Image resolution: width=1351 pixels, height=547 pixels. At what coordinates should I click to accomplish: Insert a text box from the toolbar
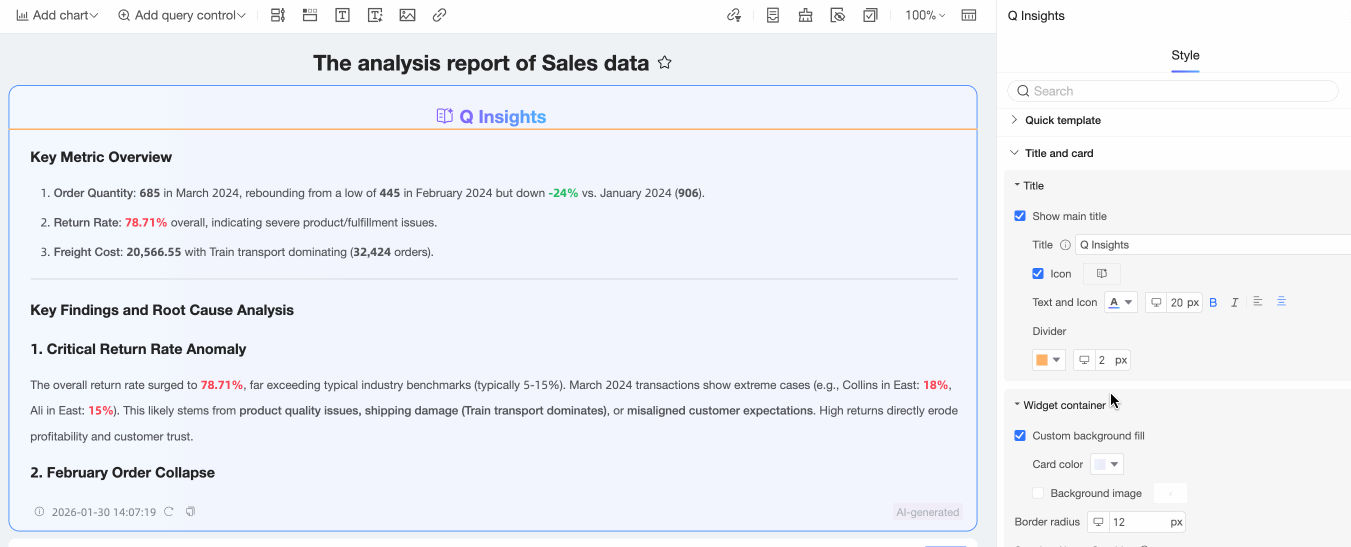coord(343,15)
